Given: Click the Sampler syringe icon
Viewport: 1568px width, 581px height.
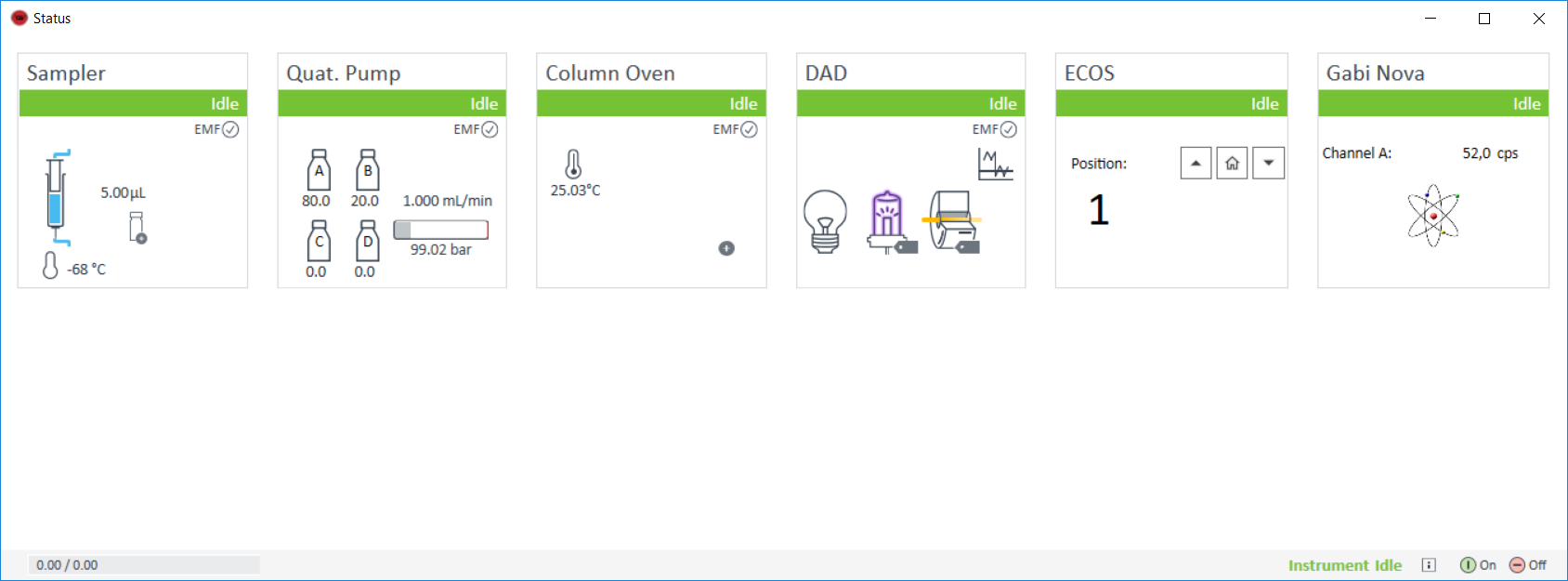Looking at the screenshot, I should pyautogui.click(x=56, y=197).
